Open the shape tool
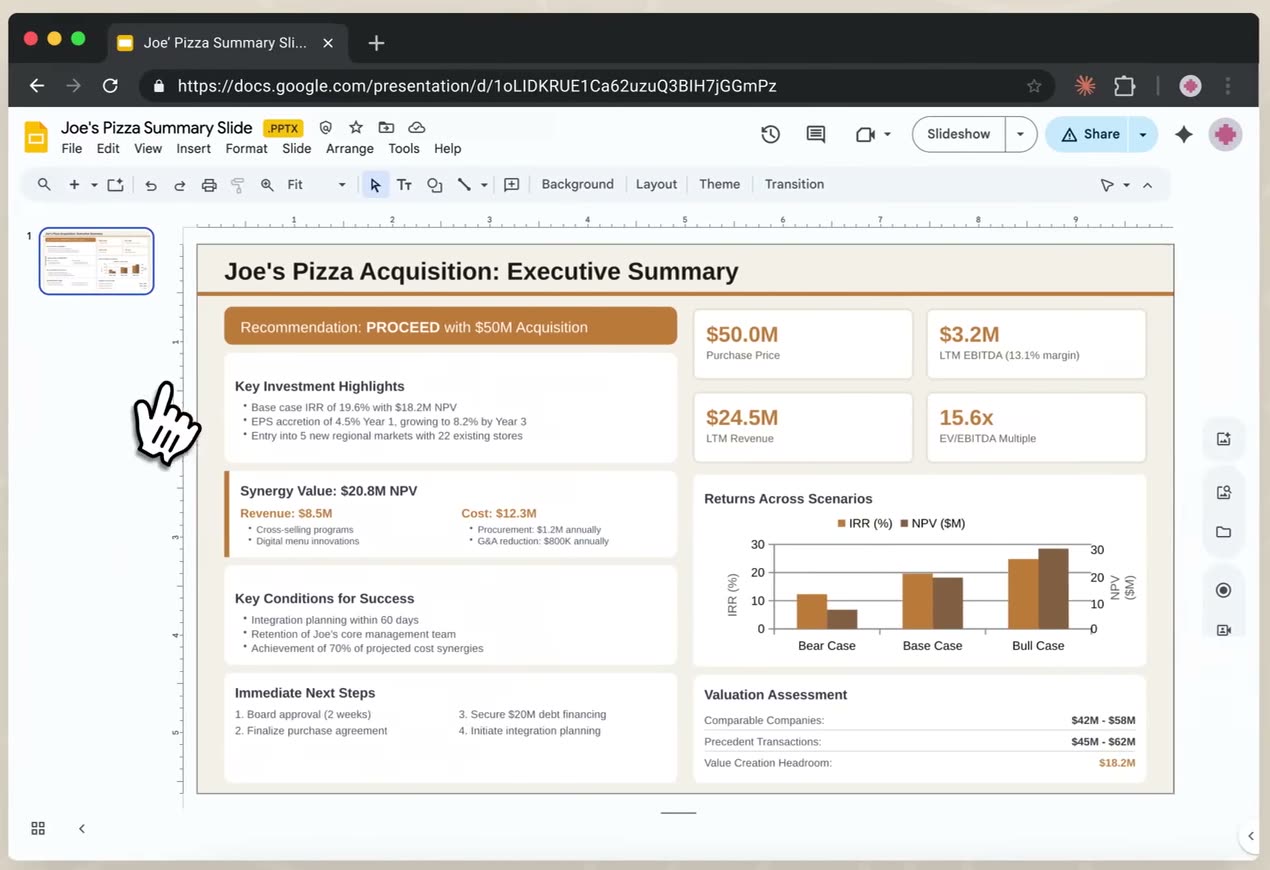Screen dimensions: 1270x870 pyautogui.click(x=434, y=184)
